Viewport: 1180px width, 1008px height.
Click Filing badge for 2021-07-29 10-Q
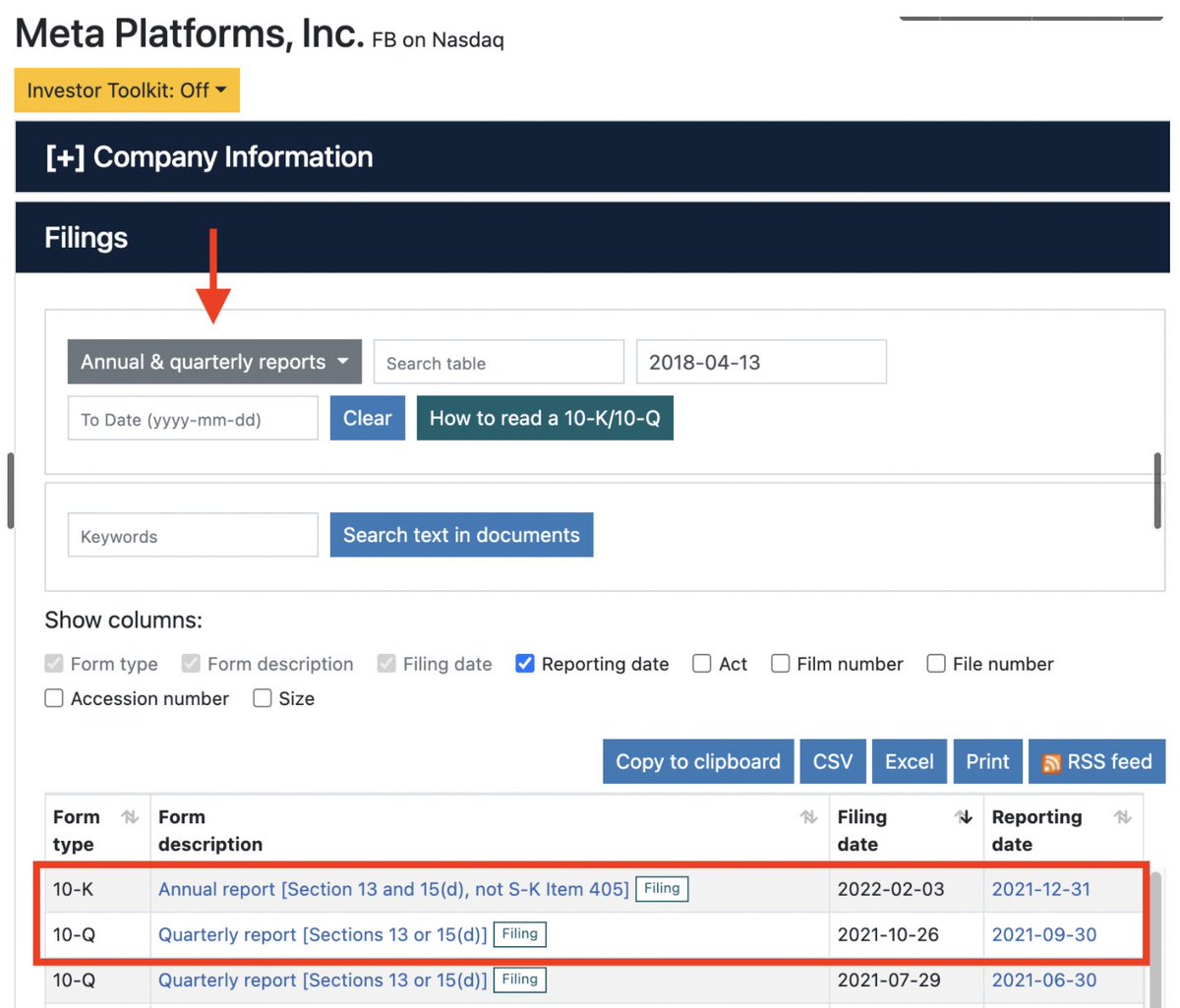[x=520, y=979]
